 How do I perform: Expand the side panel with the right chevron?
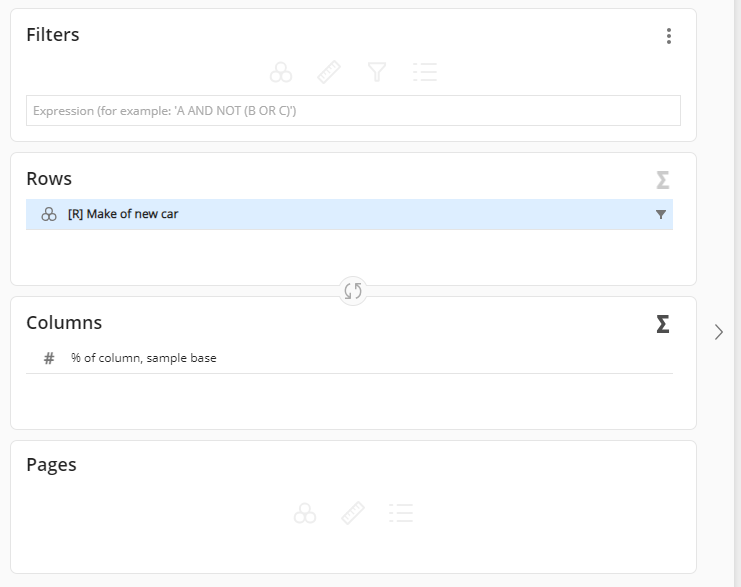coord(718,332)
